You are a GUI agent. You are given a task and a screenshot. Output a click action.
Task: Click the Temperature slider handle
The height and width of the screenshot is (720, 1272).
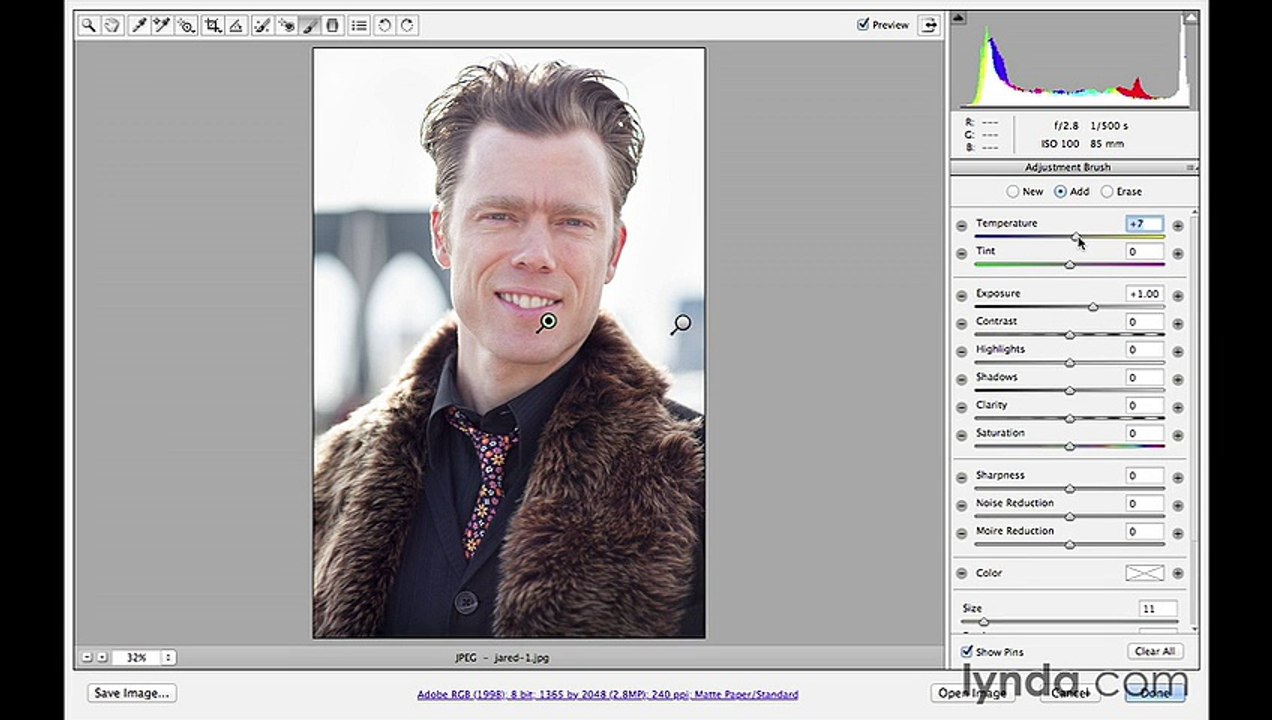[x=1076, y=237]
